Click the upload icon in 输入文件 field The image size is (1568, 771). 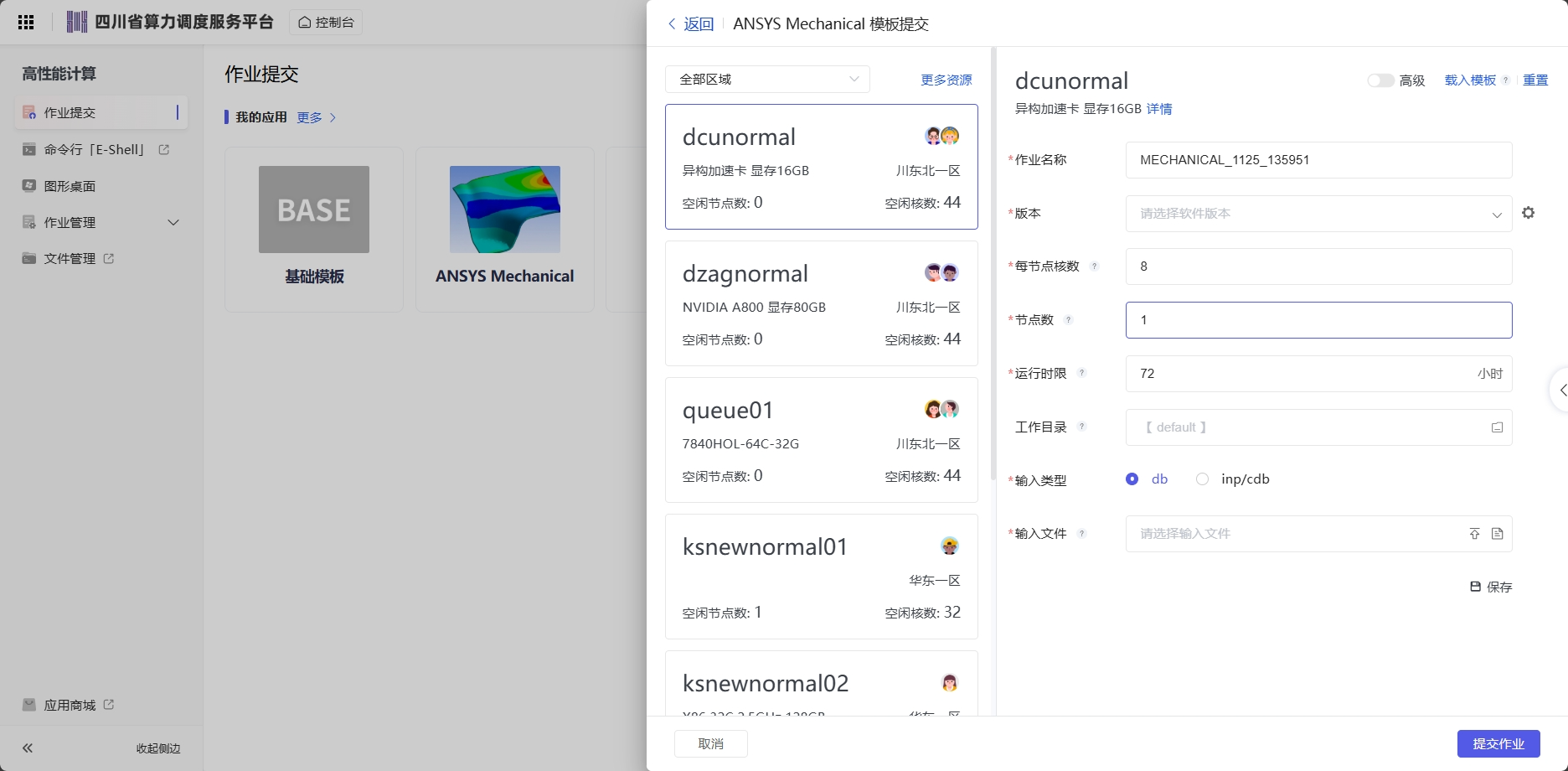[x=1474, y=534]
